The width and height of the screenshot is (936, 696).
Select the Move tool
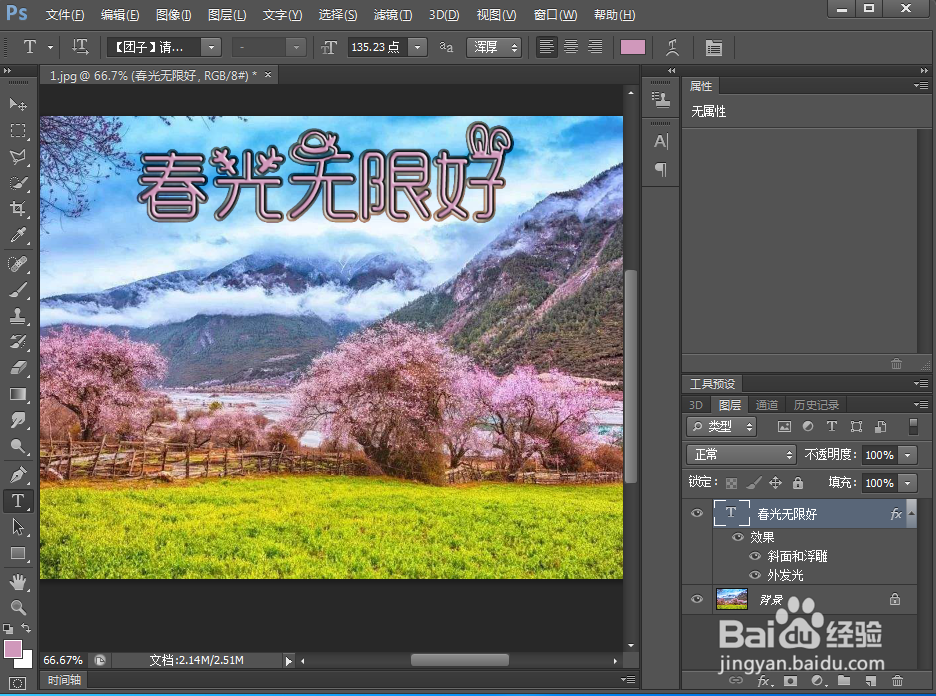click(16, 103)
